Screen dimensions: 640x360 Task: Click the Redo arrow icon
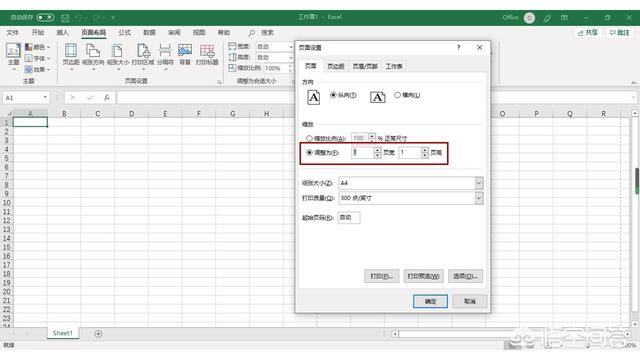click(96, 18)
